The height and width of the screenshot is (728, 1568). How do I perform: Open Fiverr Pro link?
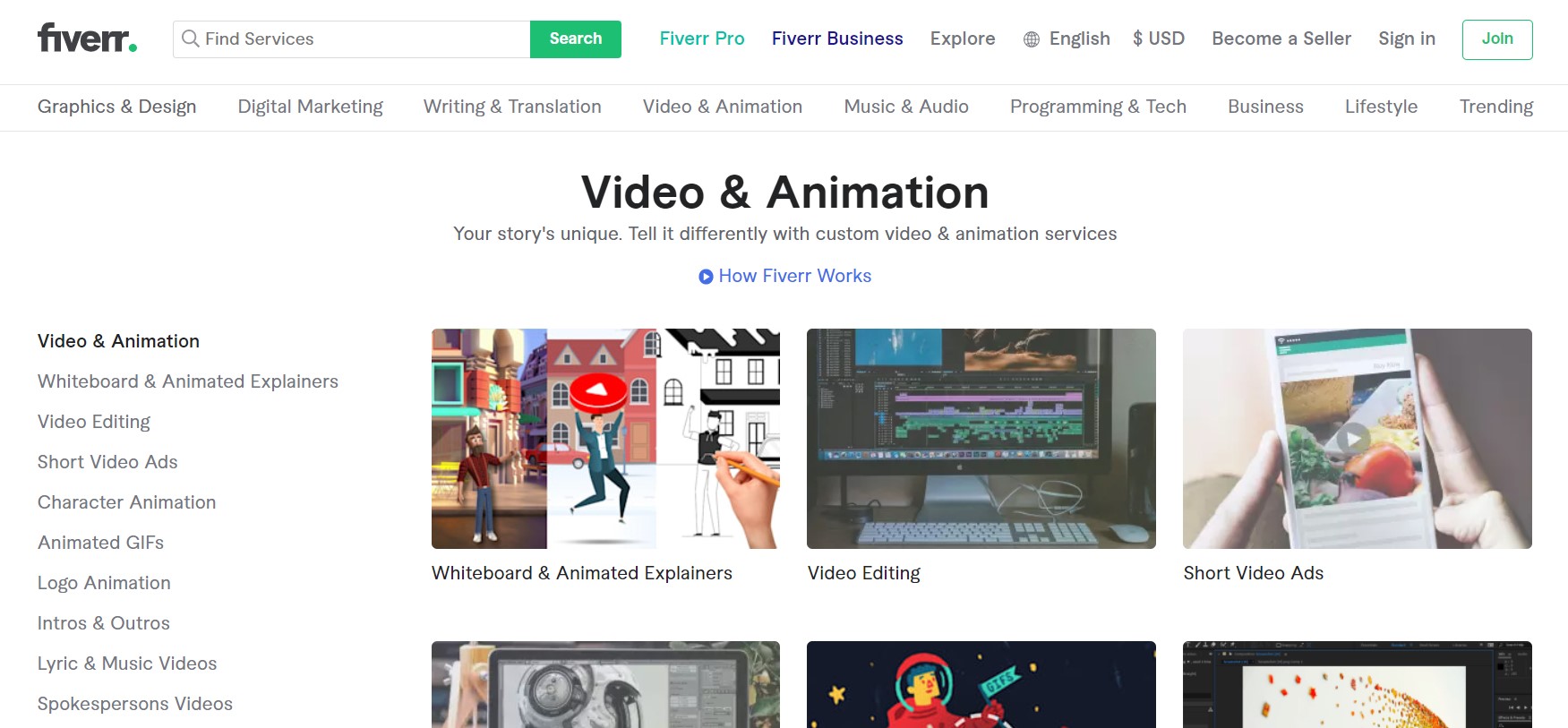point(702,39)
